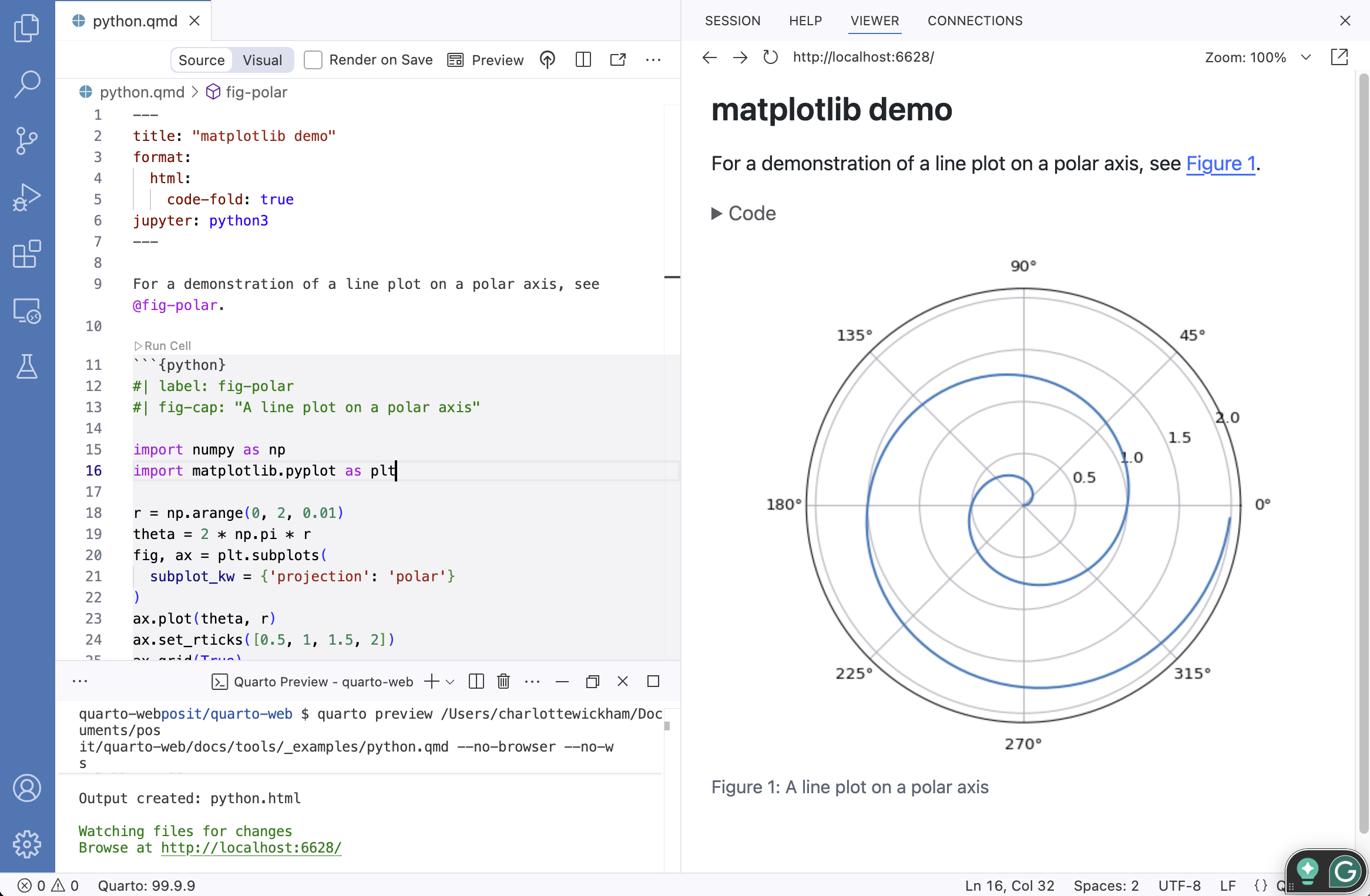Change indentation via Spaces: 2
Viewport: 1370px width, 896px height.
[1106, 885]
